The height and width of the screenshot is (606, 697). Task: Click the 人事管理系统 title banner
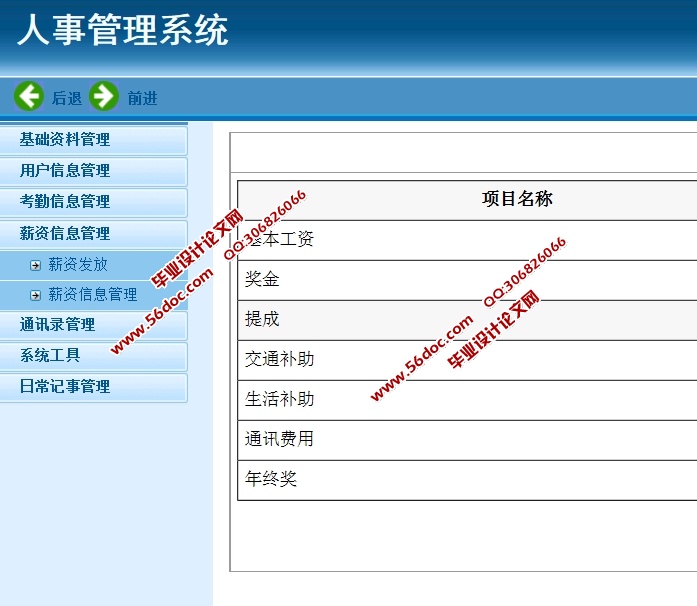[x=122, y=31]
